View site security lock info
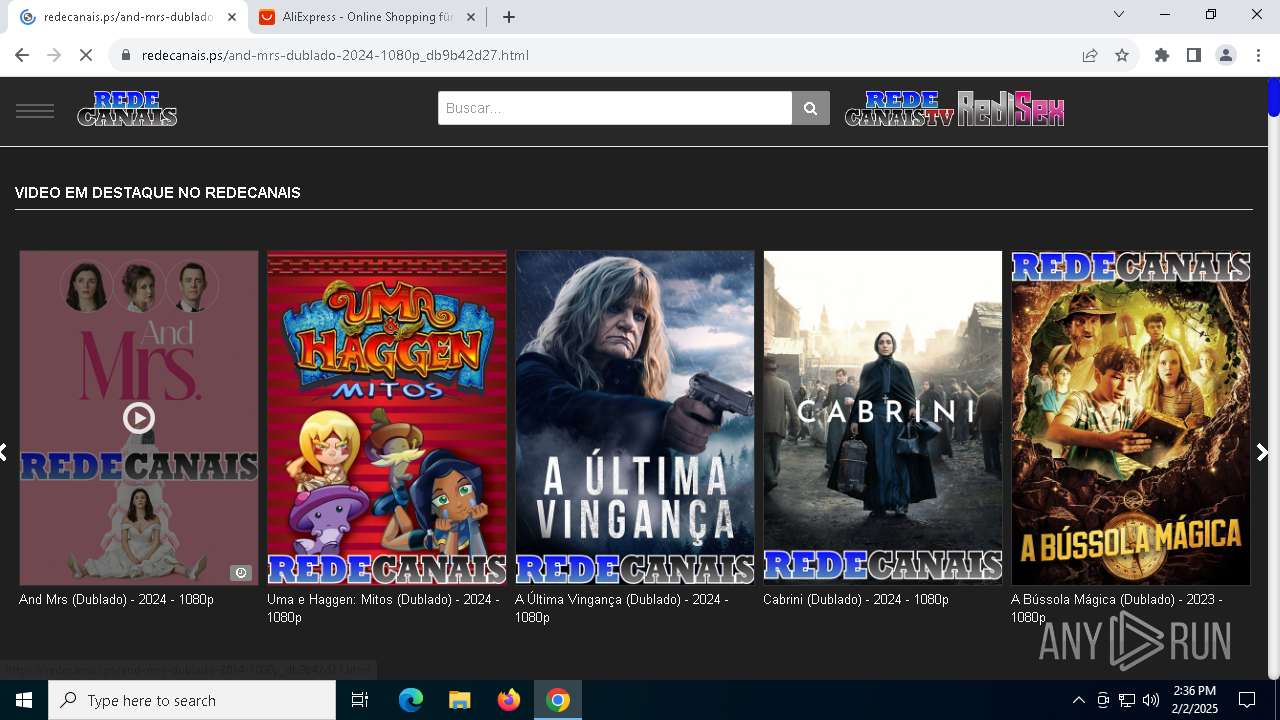The height and width of the screenshot is (720, 1280). coord(126,55)
